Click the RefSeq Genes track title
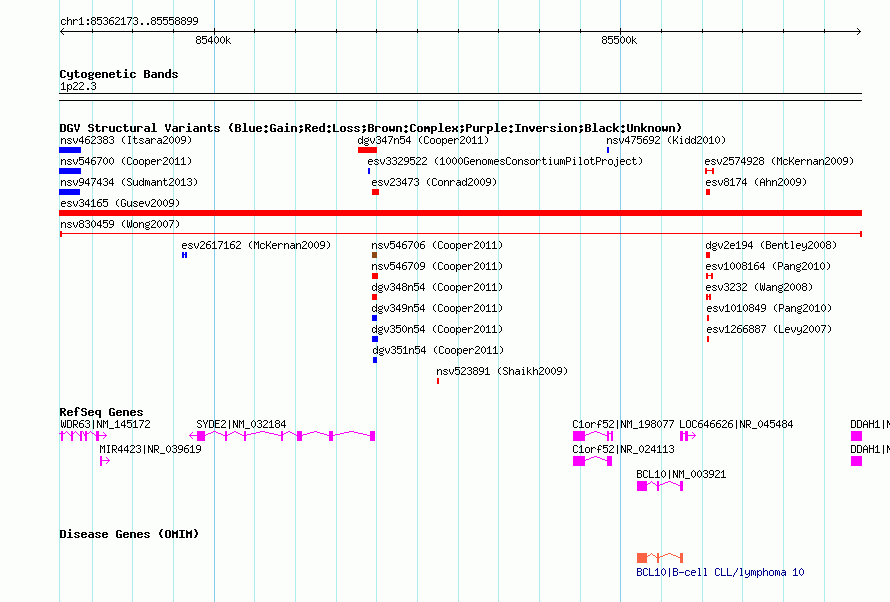 pyautogui.click(x=101, y=412)
